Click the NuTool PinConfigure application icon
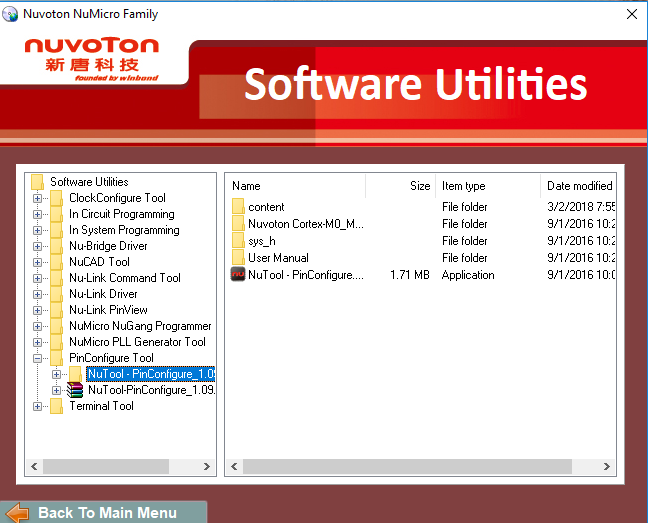Image resolution: width=648 pixels, height=523 pixels. 238,275
